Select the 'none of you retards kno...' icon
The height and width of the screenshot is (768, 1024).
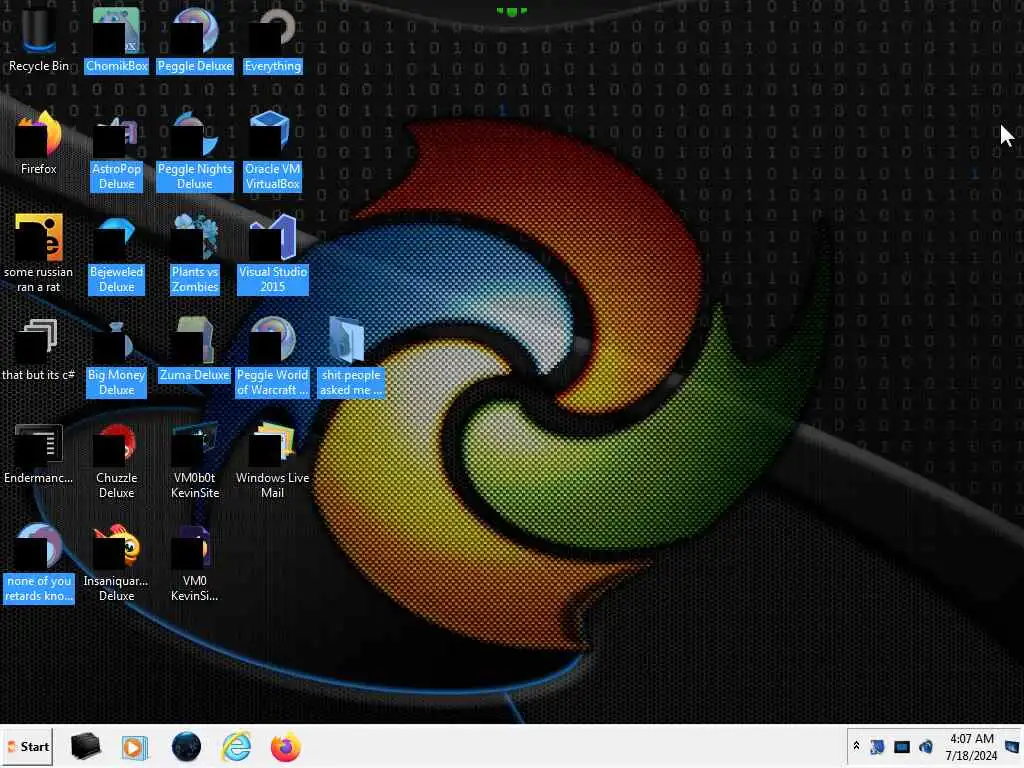point(39,563)
